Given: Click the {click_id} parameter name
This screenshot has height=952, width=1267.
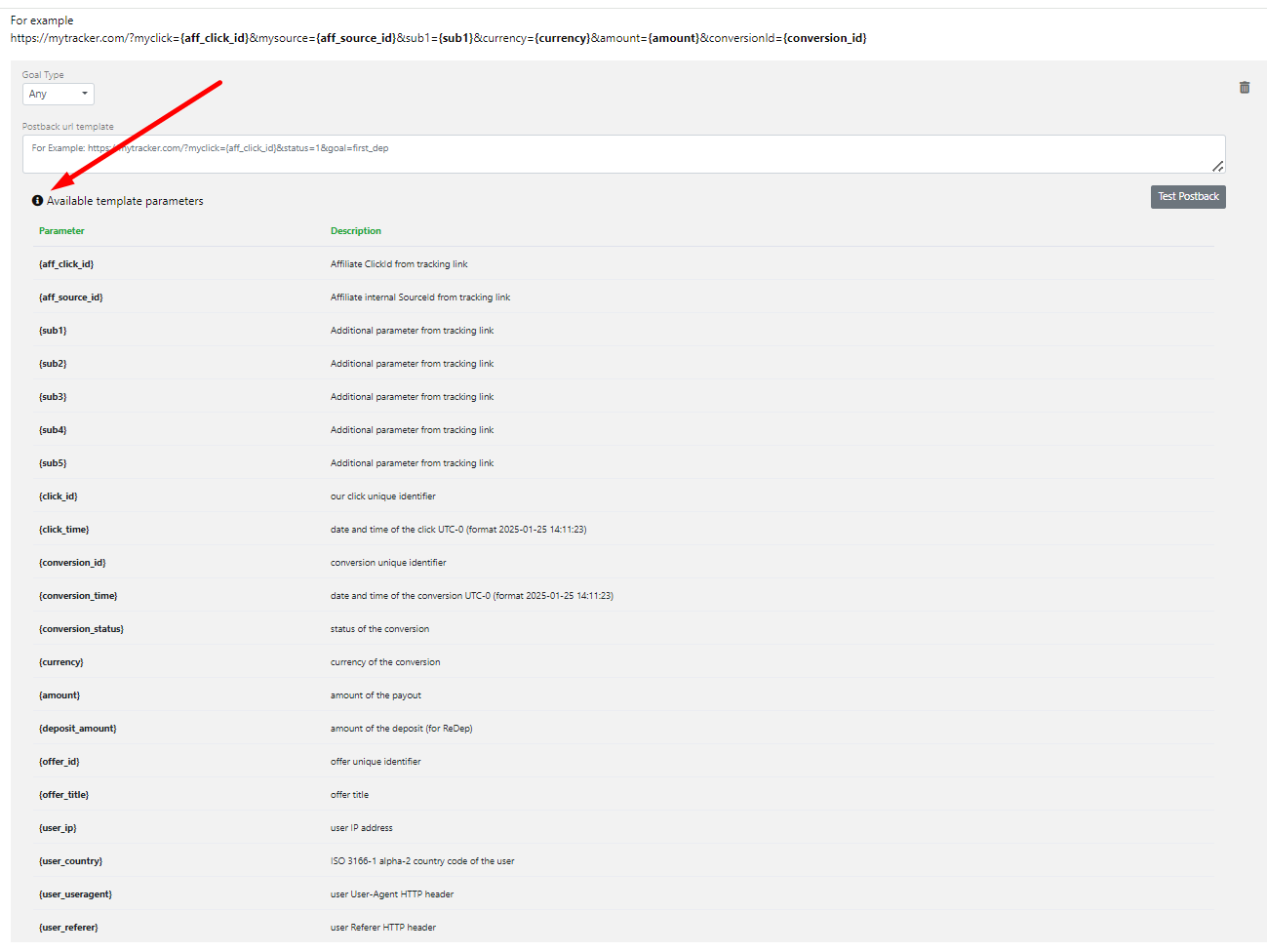Looking at the screenshot, I should 59,496.
